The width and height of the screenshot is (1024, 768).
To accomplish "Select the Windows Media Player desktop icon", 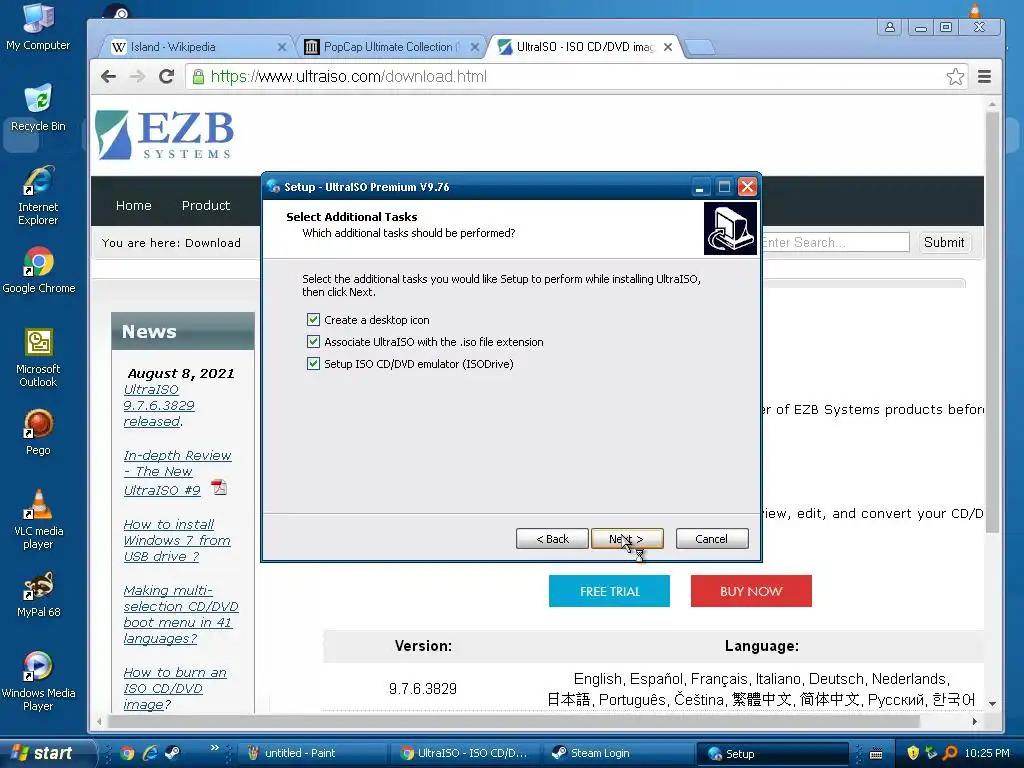I will pyautogui.click(x=38, y=681).
